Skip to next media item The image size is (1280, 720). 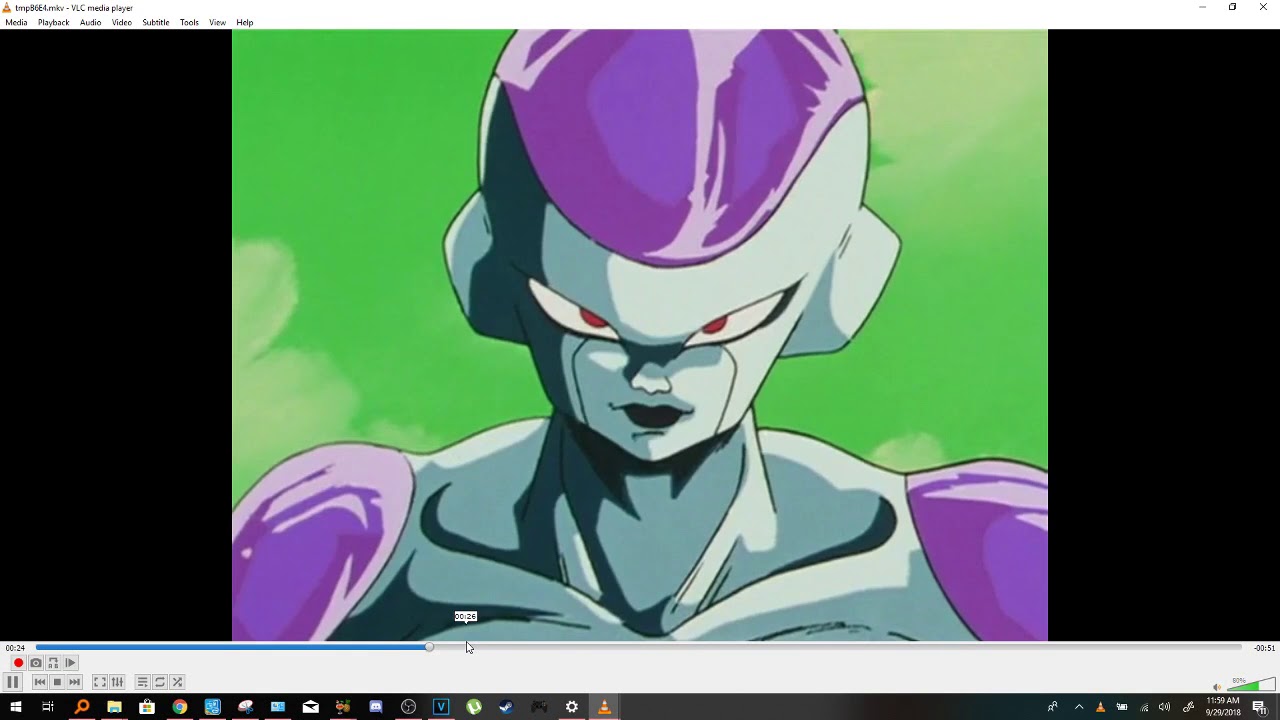coord(74,682)
